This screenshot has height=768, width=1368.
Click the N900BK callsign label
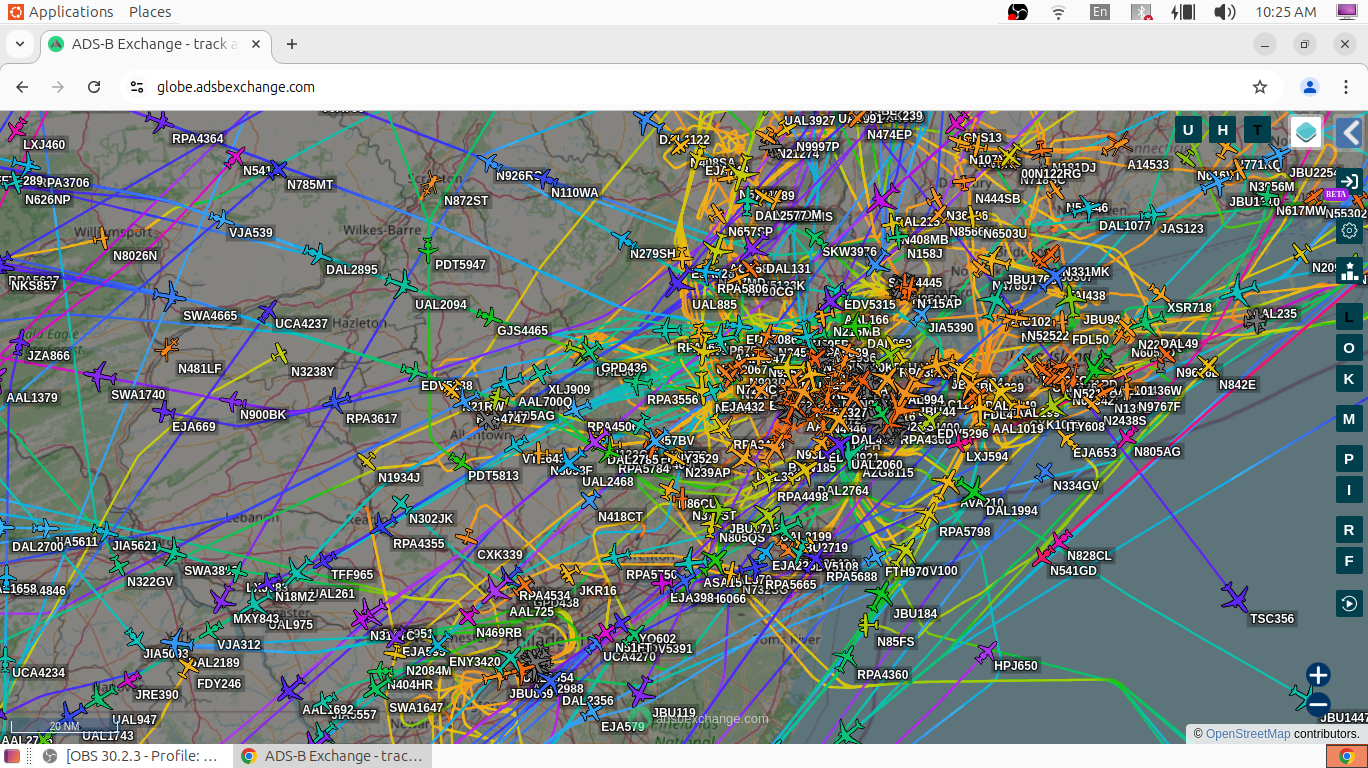click(263, 415)
